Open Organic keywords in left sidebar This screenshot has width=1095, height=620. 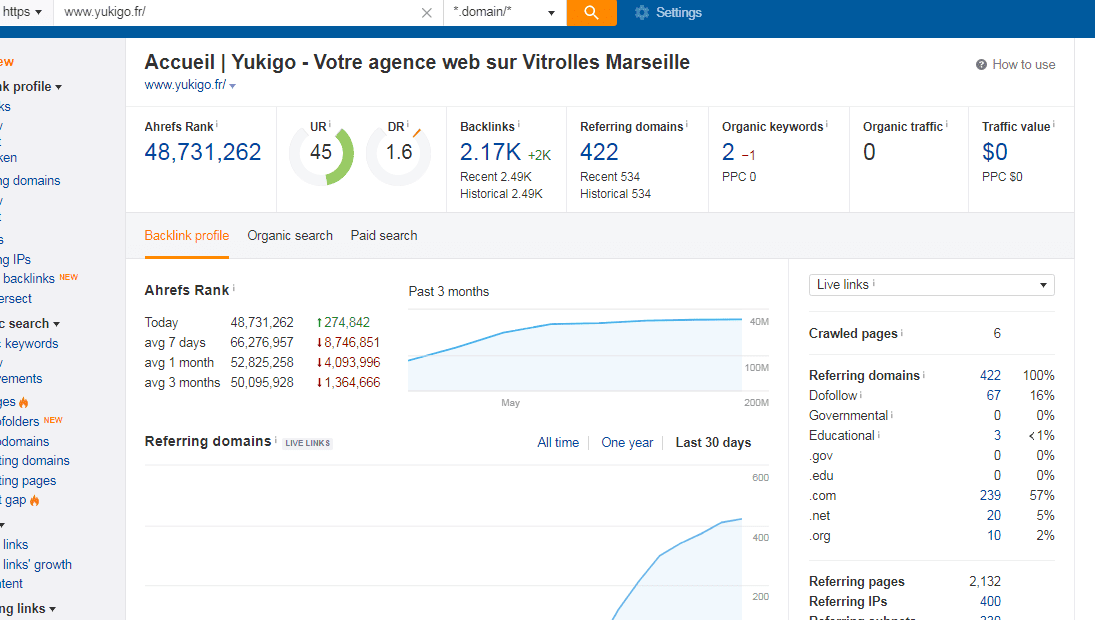pos(29,344)
